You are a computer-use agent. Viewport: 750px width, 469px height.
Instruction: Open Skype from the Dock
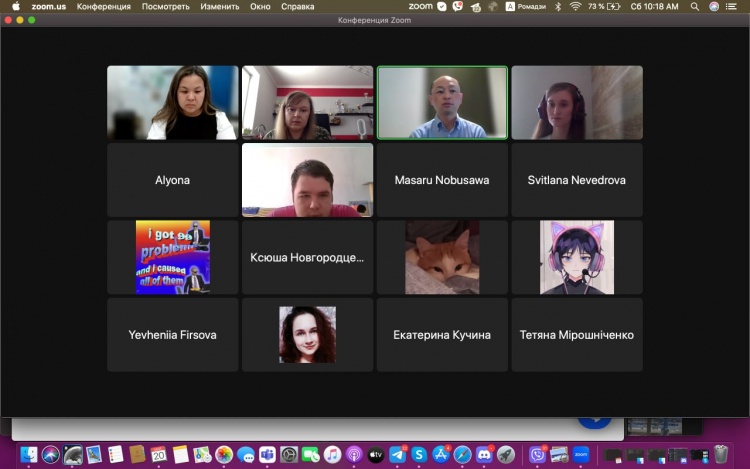coord(419,455)
